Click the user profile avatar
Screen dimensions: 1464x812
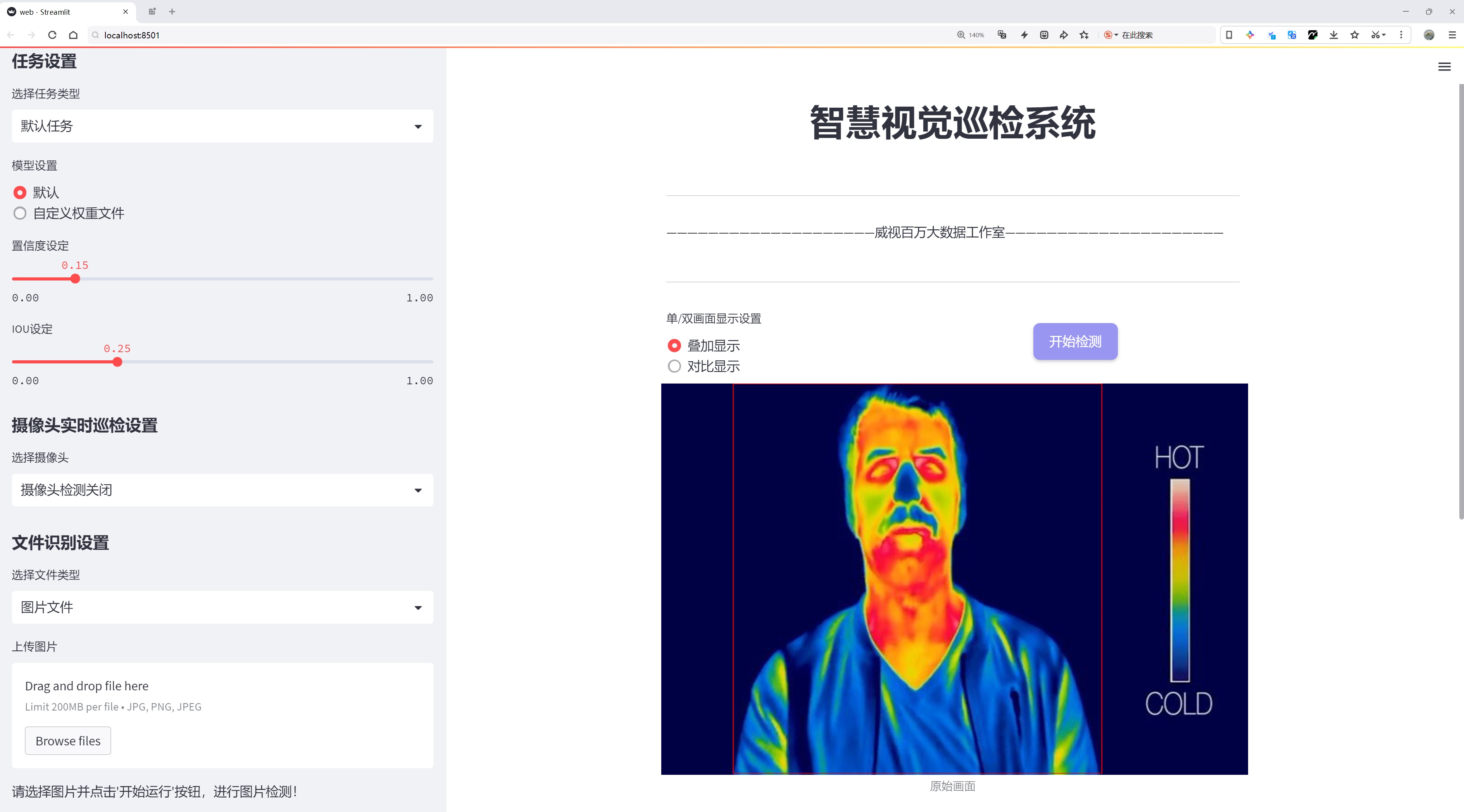[x=1429, y=34]
